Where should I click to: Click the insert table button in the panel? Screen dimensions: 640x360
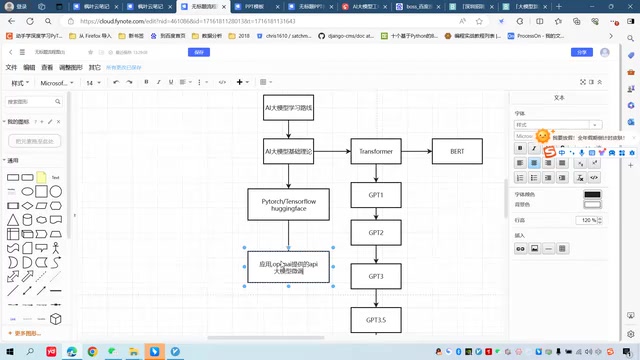[562, 249]
